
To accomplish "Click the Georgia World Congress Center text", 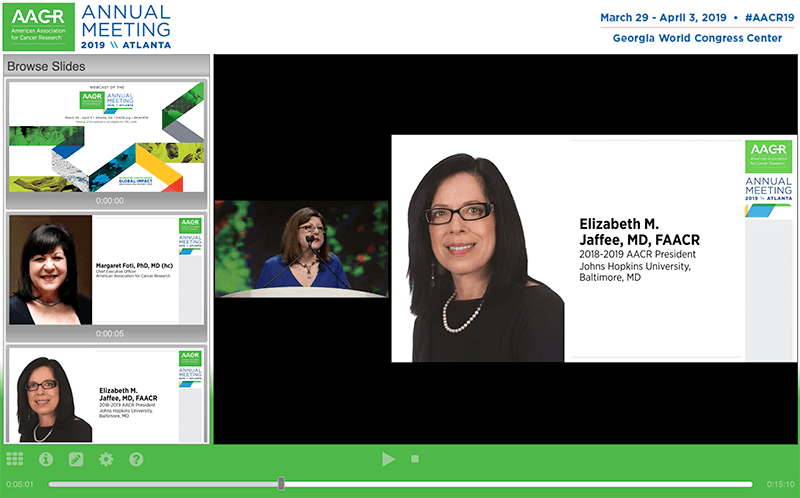I will (697, 38).
